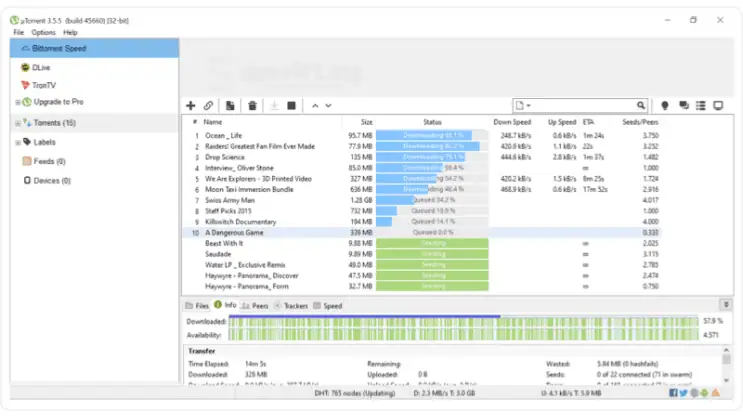Click the Add Torrent plus icon
This screenshot has height=418, width=743.
pyautogui.click(x=190, y=106)
